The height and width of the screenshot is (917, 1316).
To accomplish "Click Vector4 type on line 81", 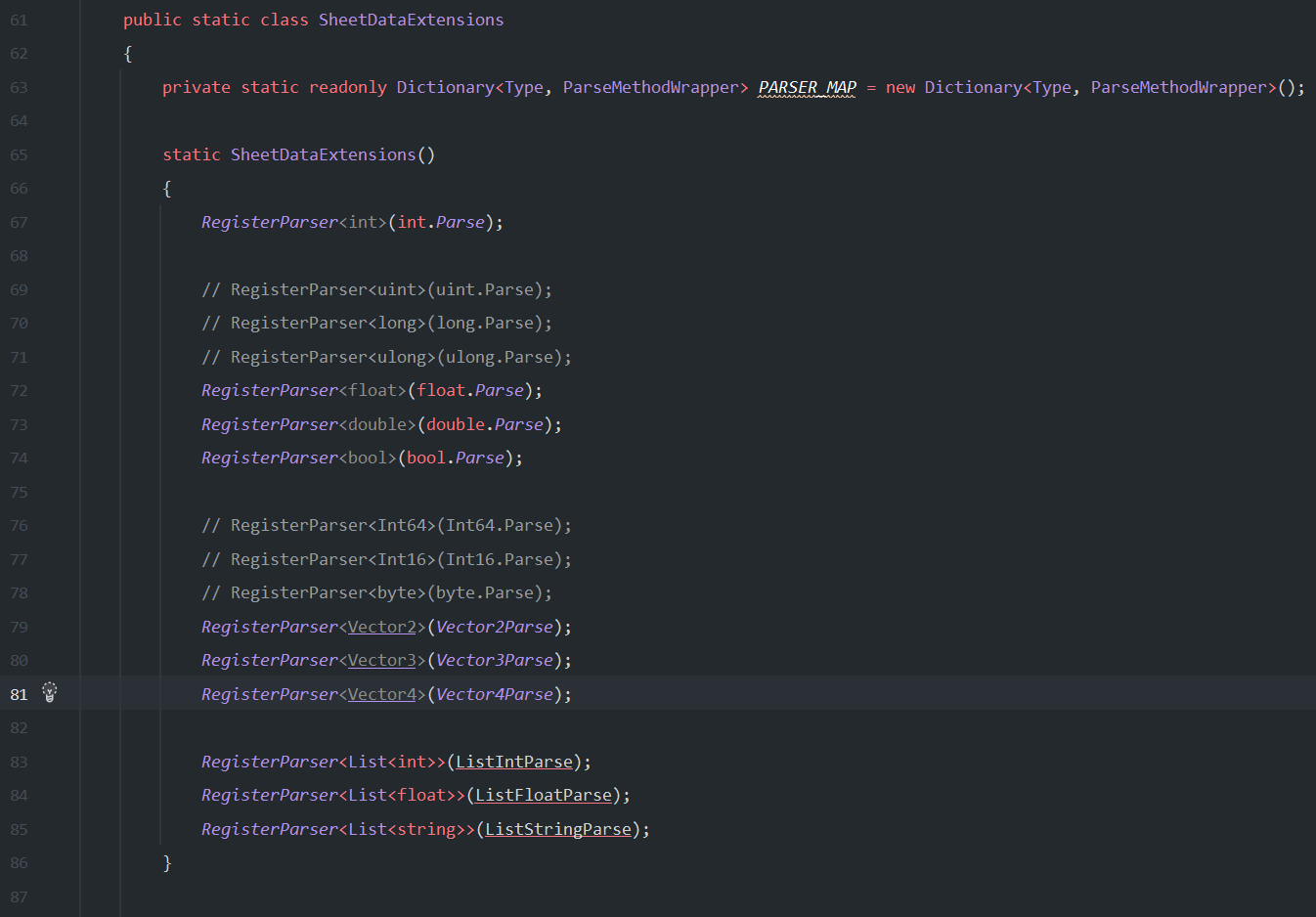I will coord(382,694).
